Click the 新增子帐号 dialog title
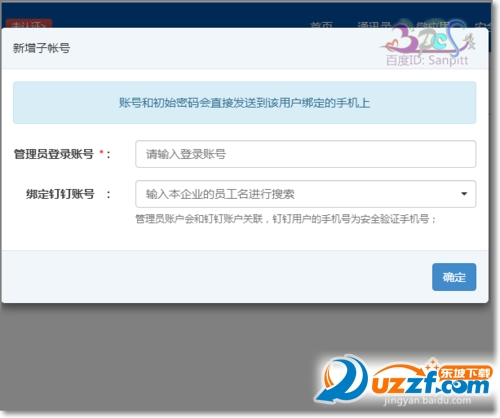This screenshot has width=500, height=418. (x=41, y=48)
